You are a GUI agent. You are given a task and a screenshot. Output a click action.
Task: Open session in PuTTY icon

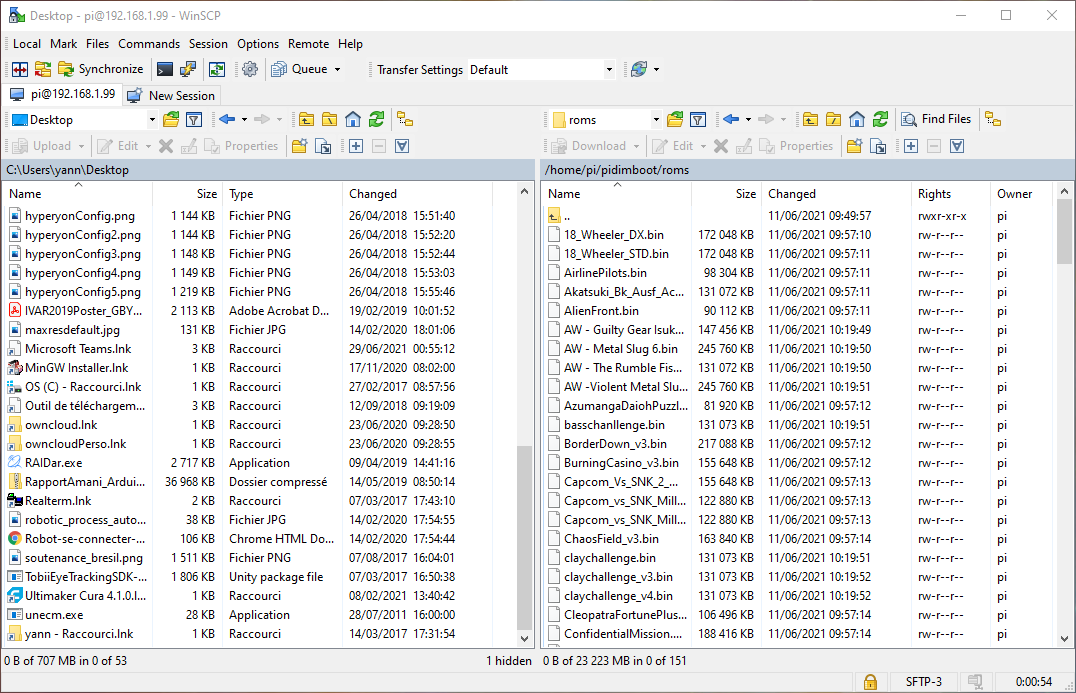click(x=187, y=69)
